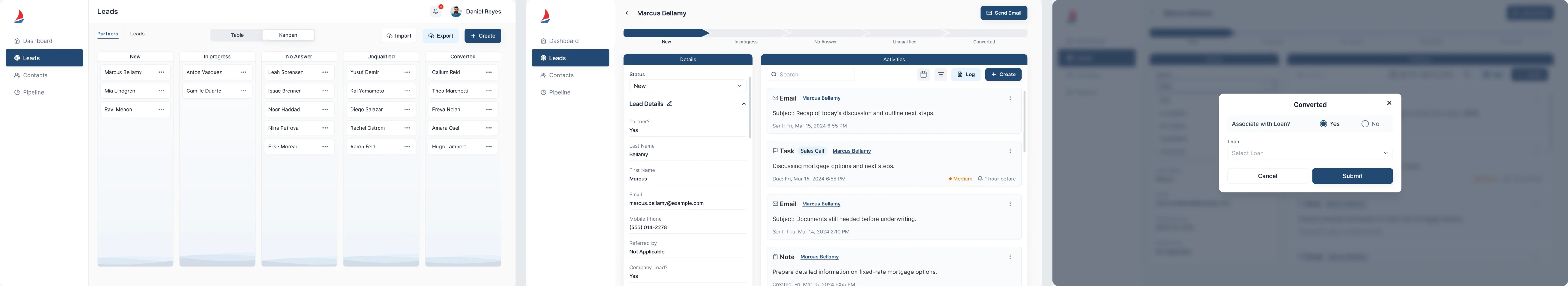Viewport: 1568px width, 286px height.
Task: Select the Leads tab next to Partners
Action: click(138, 34)
